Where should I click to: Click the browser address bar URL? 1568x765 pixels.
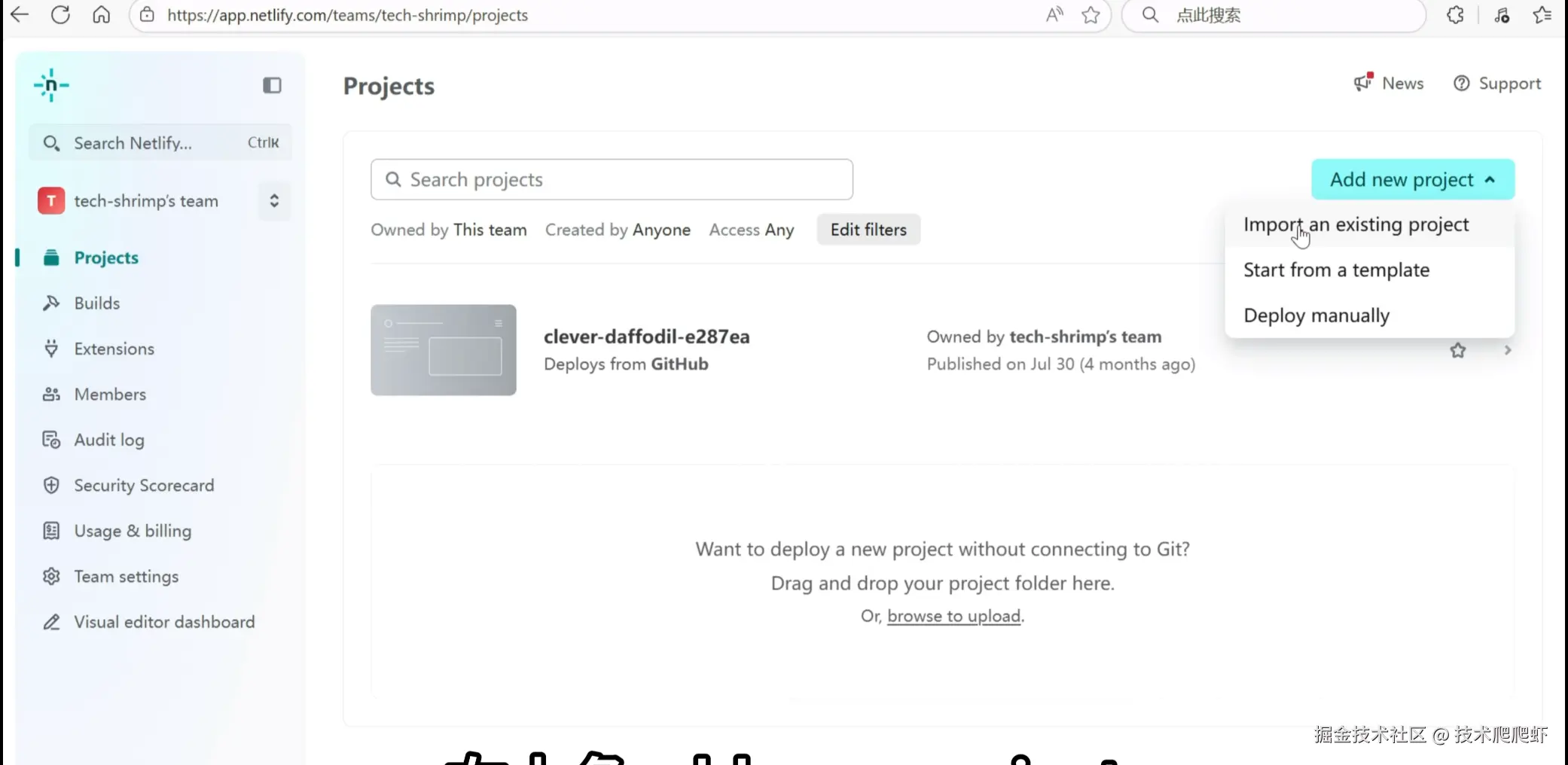pyautogui.click(x=347, y=15)
